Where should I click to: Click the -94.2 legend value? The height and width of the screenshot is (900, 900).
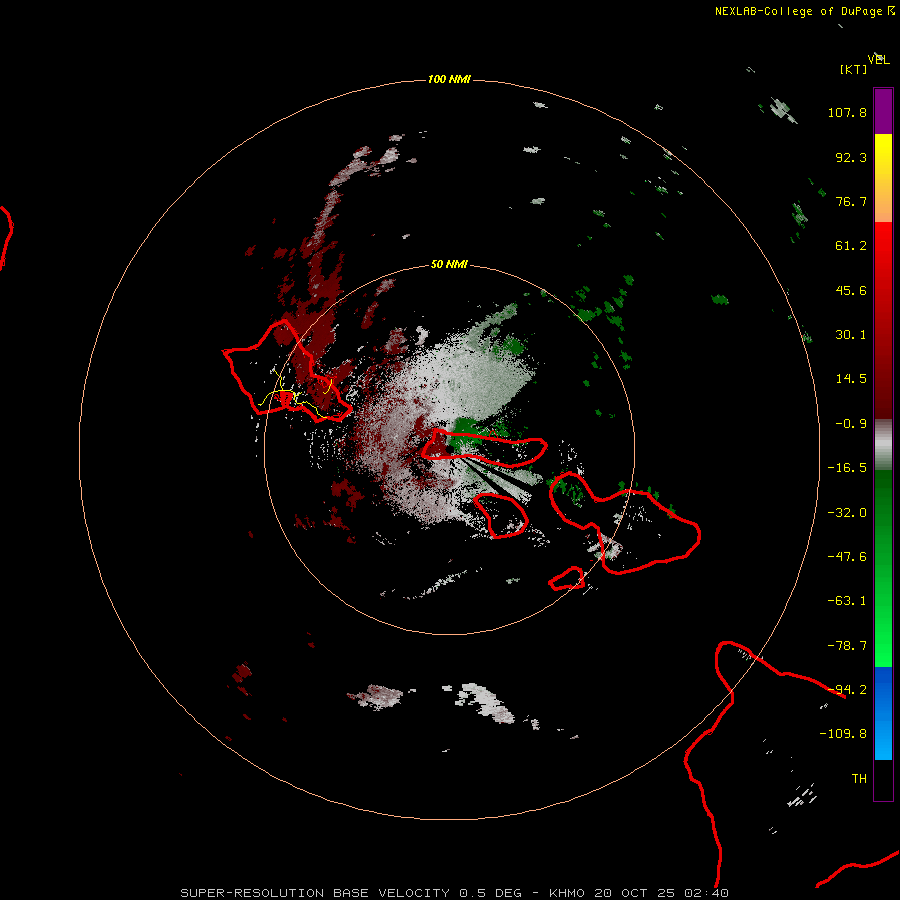pos(847,690)
